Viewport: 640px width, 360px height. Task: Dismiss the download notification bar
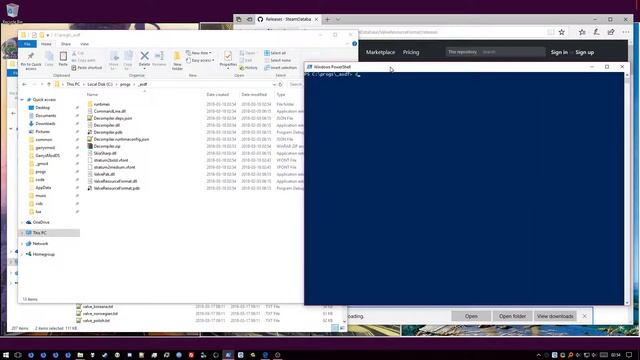click(584, 316)
